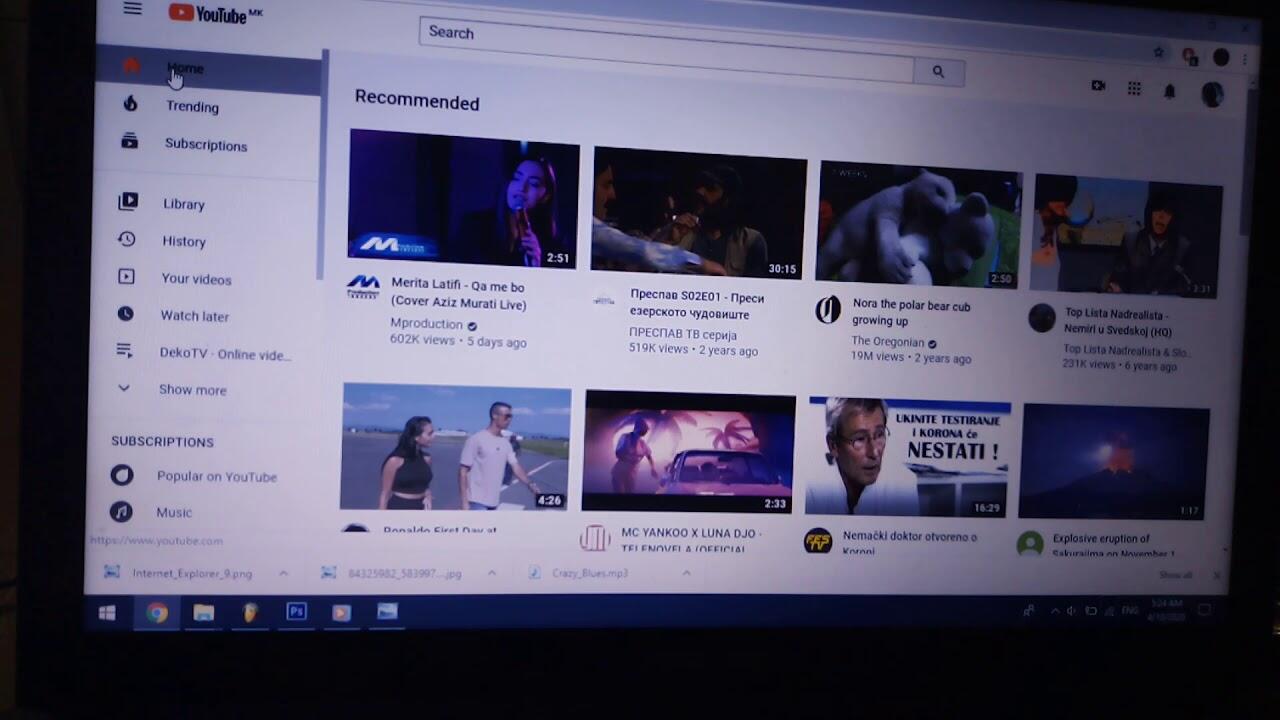Click the search magnifier button
Screen dimensions: 1280x720
tap(938, 72)
